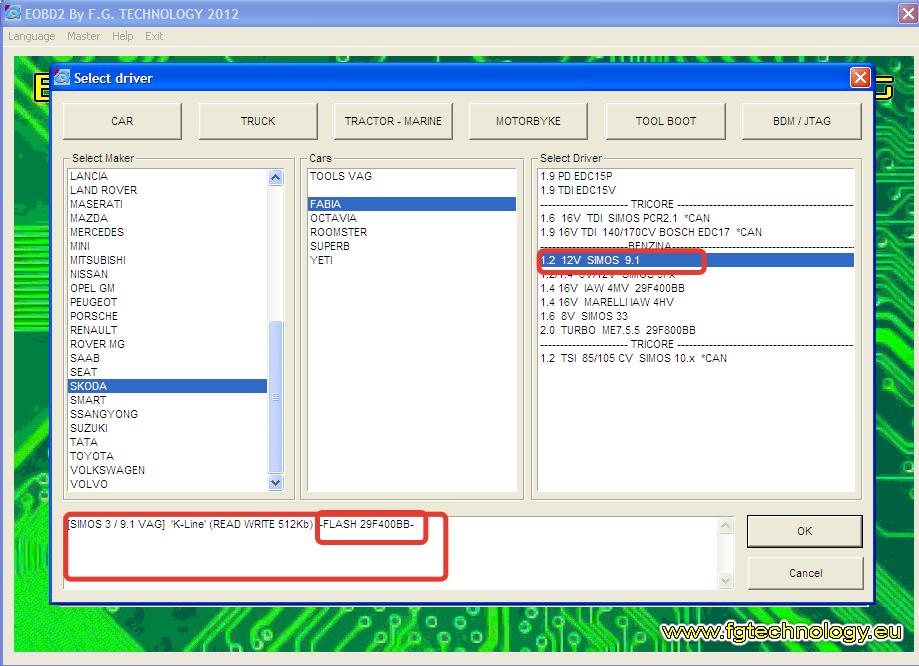The width and height of the screenshot is (919, 666).
Task: Click the Exit menu item
Action: coord(154,36)
